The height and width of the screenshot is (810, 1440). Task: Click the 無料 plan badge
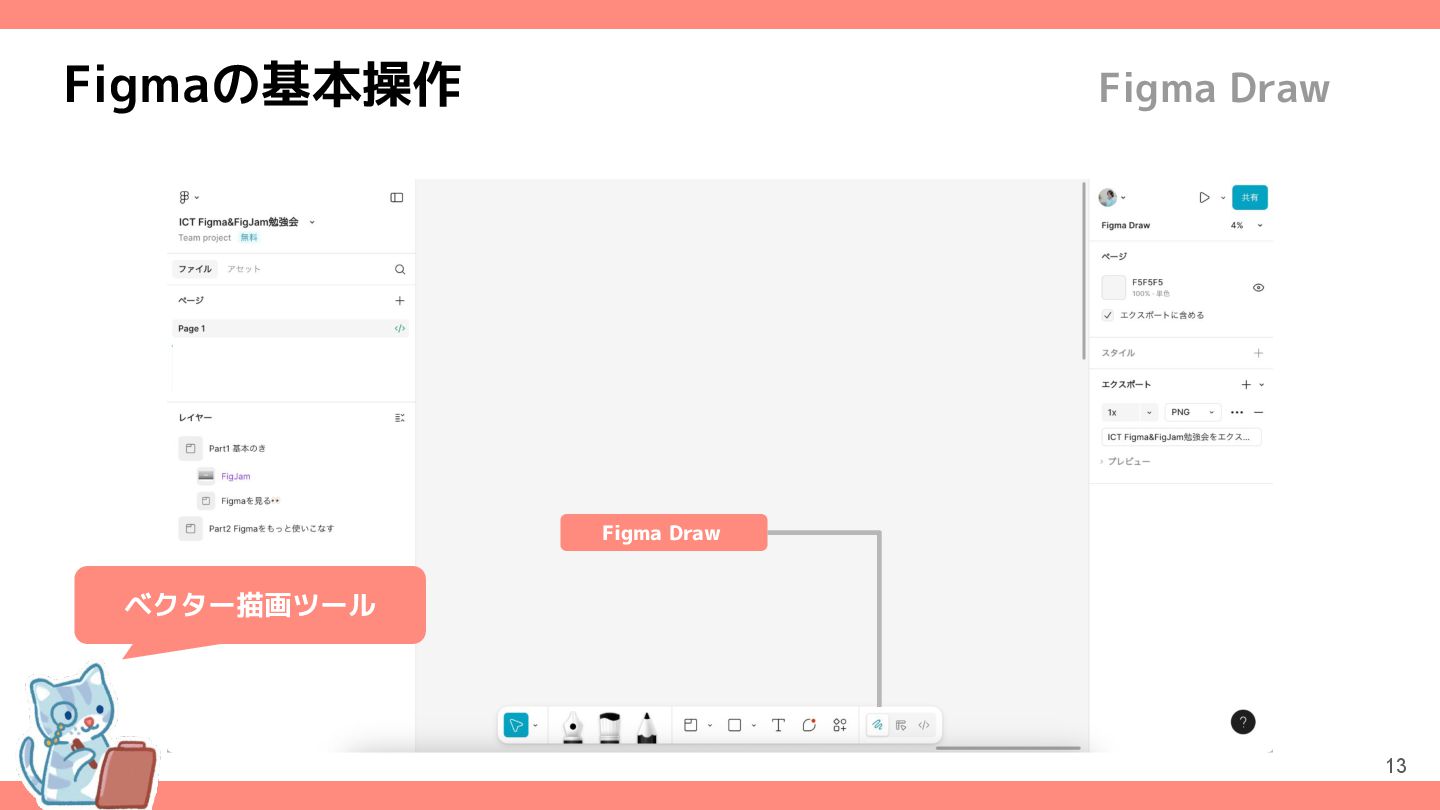248,238
